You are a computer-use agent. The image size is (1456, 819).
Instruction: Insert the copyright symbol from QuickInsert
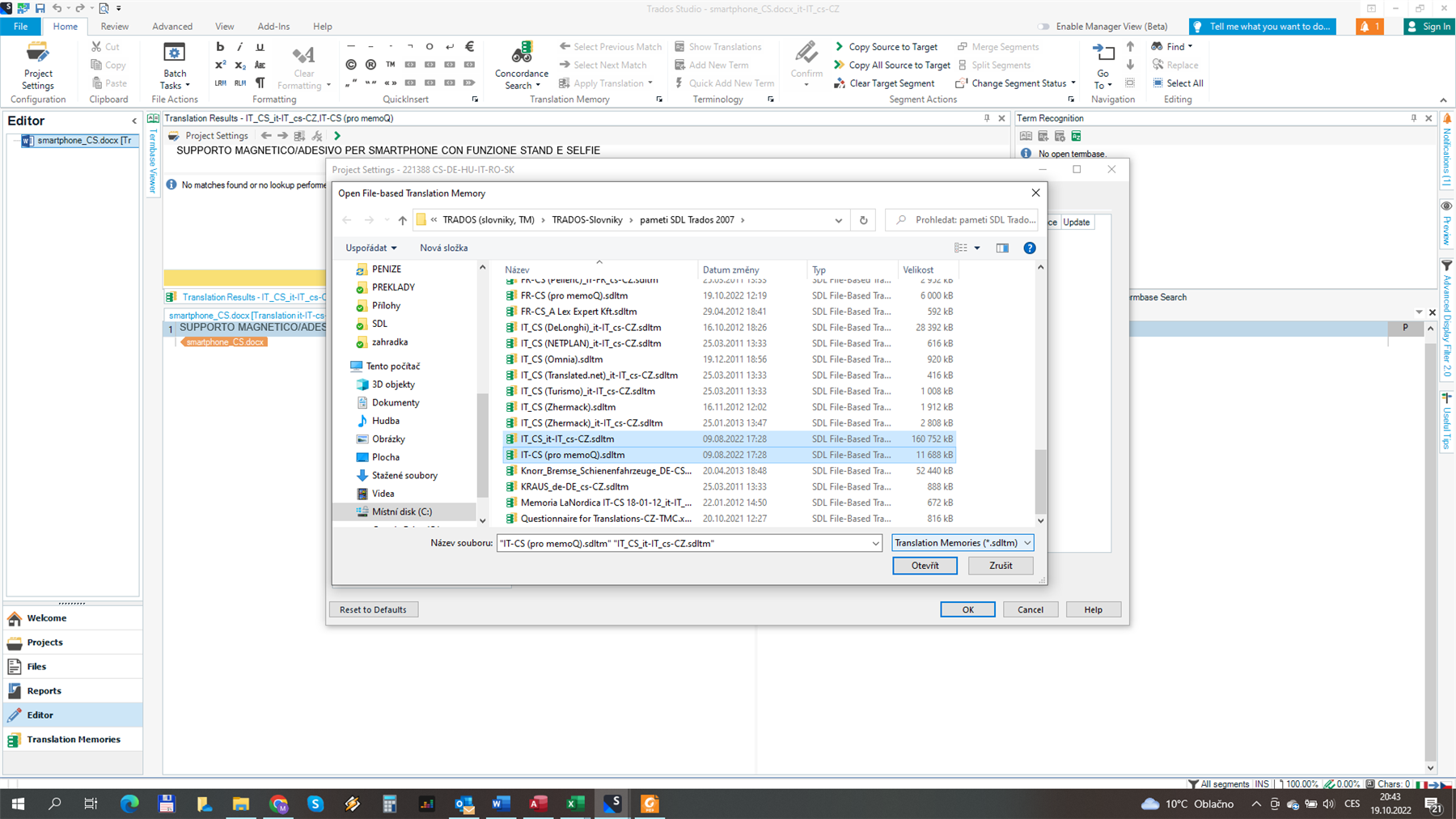351,65
